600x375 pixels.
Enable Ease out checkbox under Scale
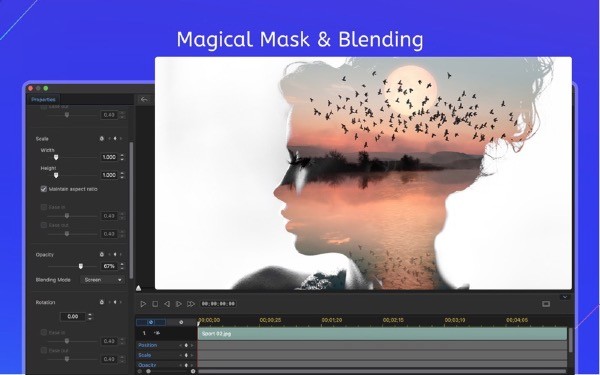[x=44, y=225]
